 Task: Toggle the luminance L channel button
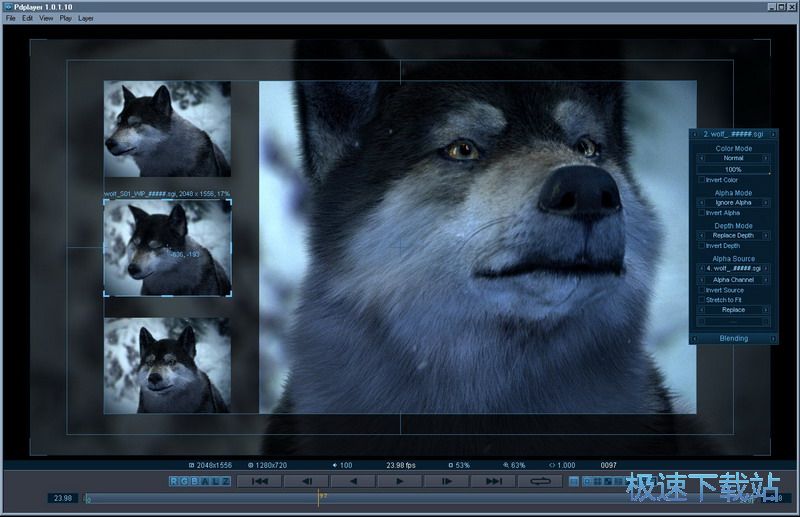(x=215, y=481)
